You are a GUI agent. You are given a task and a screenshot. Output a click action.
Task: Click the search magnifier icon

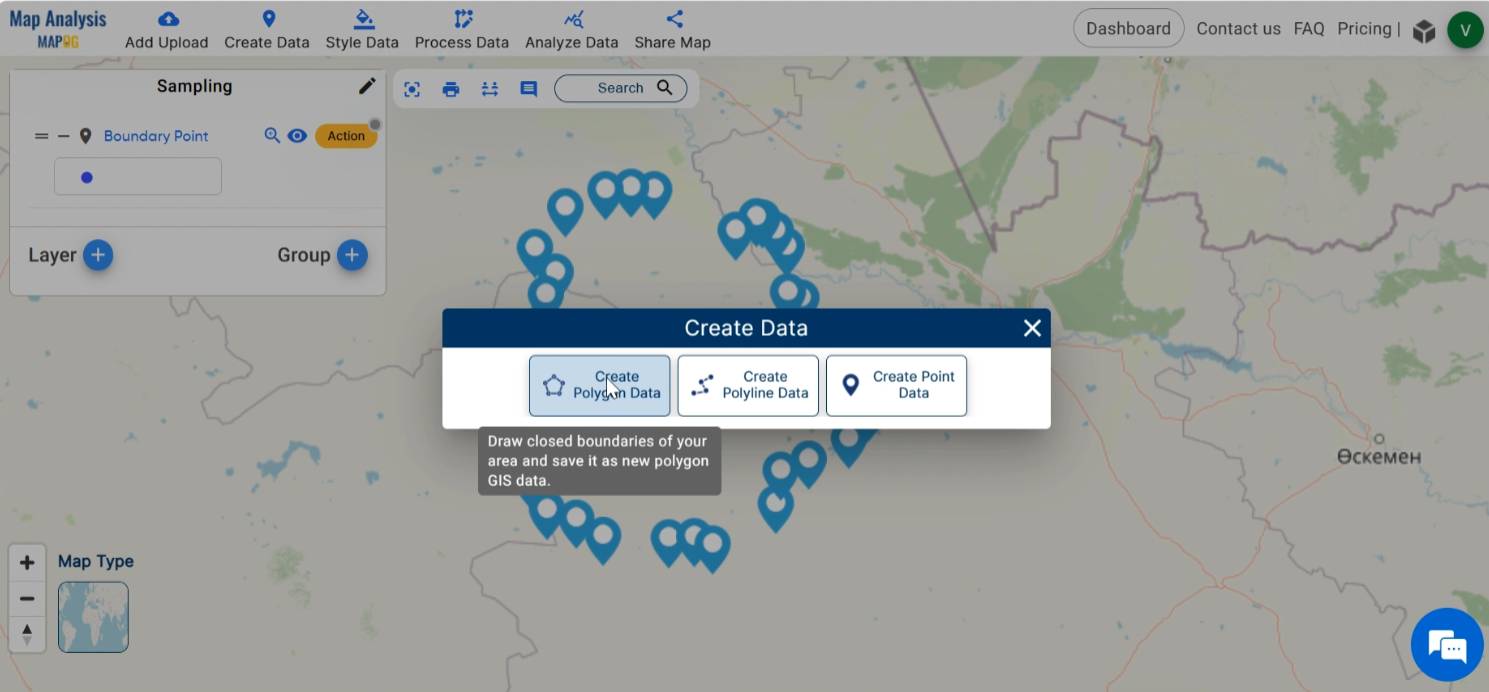(x=665, y=88)
